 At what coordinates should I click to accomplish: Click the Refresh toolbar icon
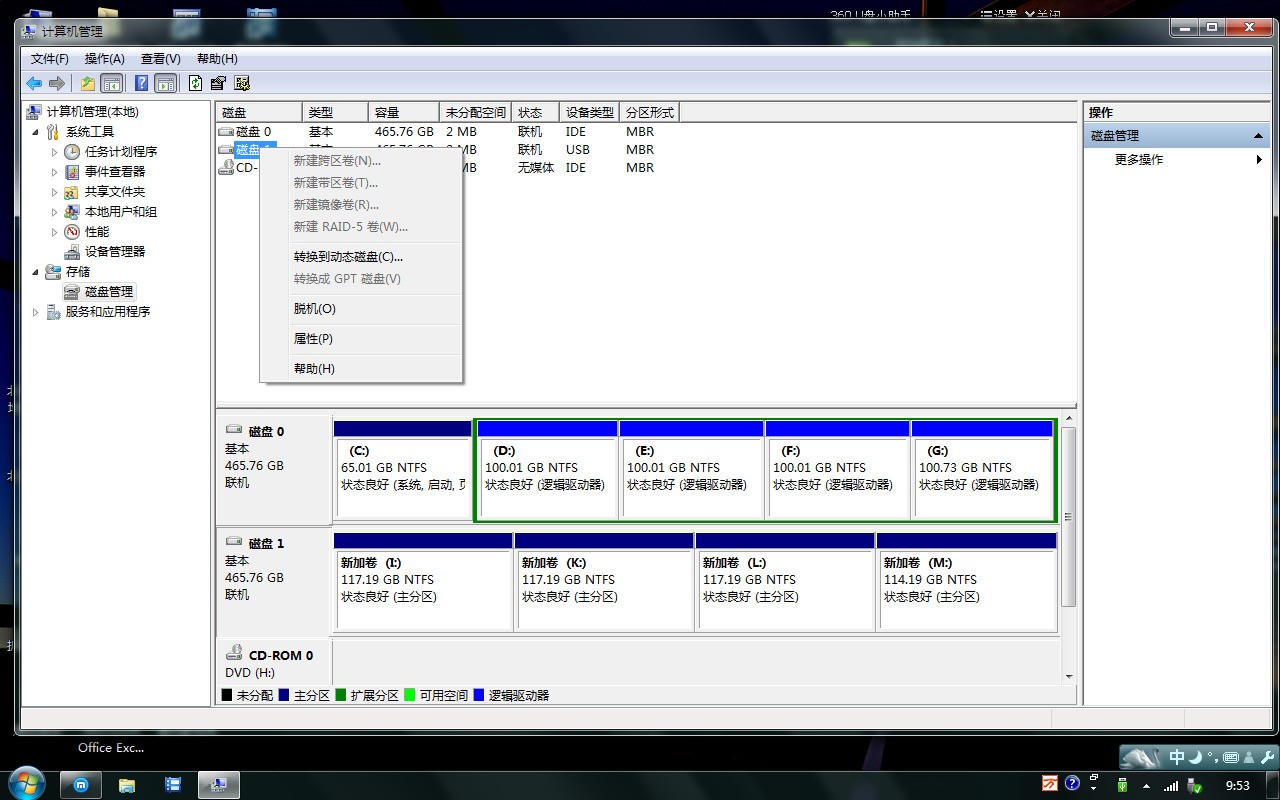pos(195,84)
